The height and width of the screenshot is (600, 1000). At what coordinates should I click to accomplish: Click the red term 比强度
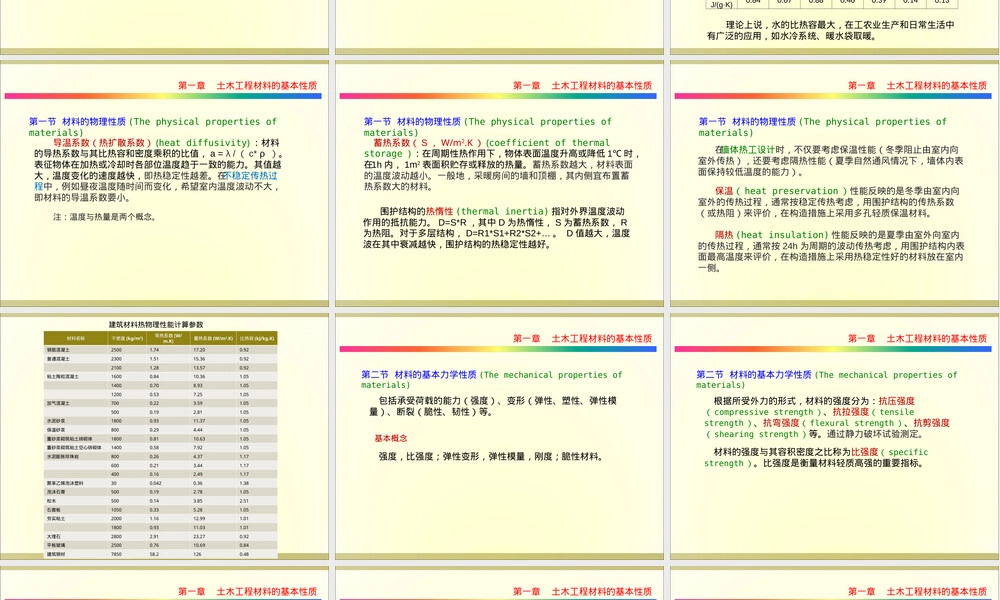tap(865, 452)
